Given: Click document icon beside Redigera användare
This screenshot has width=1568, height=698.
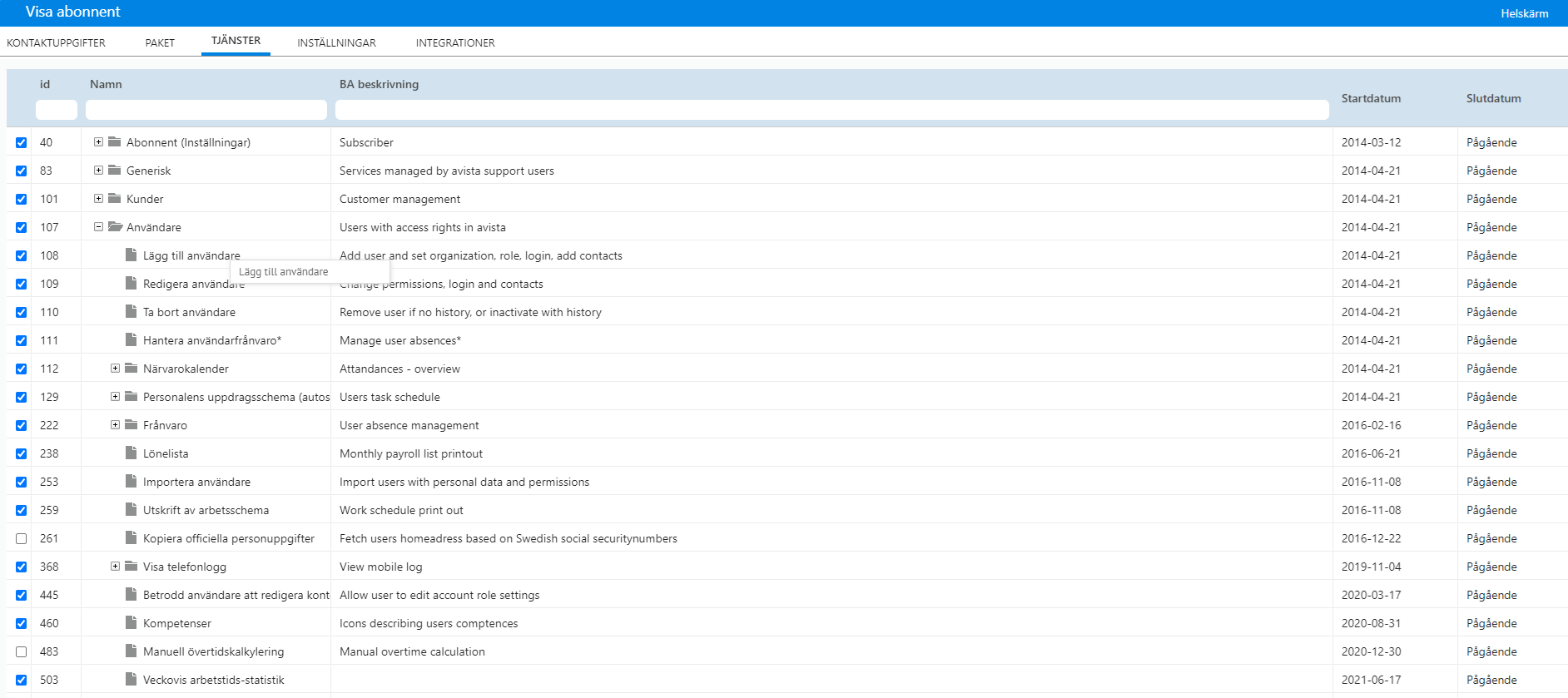Looking at the screenshot, I should point(131,283).
